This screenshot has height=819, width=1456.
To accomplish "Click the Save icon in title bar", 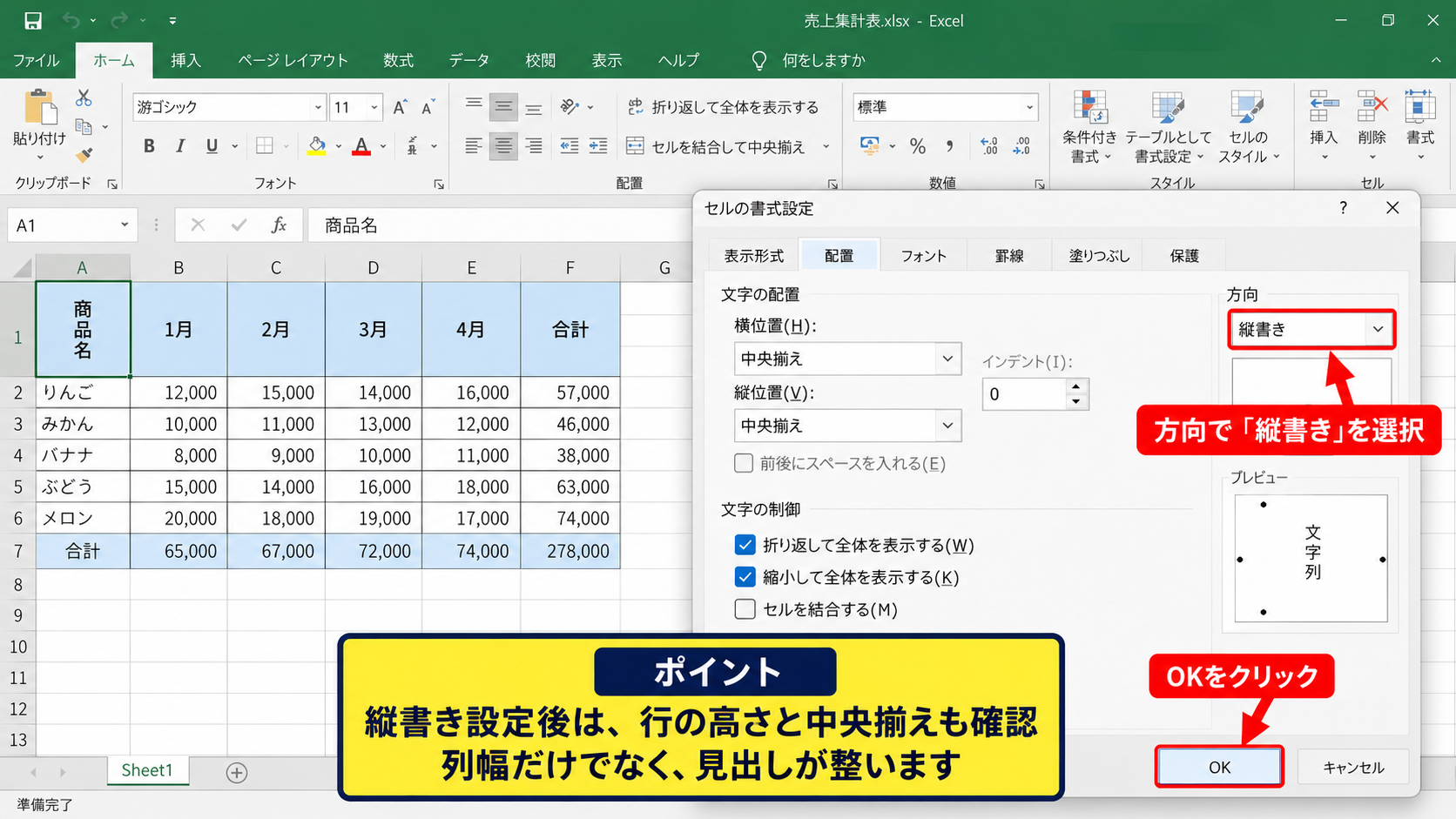I will coord(33,20).
